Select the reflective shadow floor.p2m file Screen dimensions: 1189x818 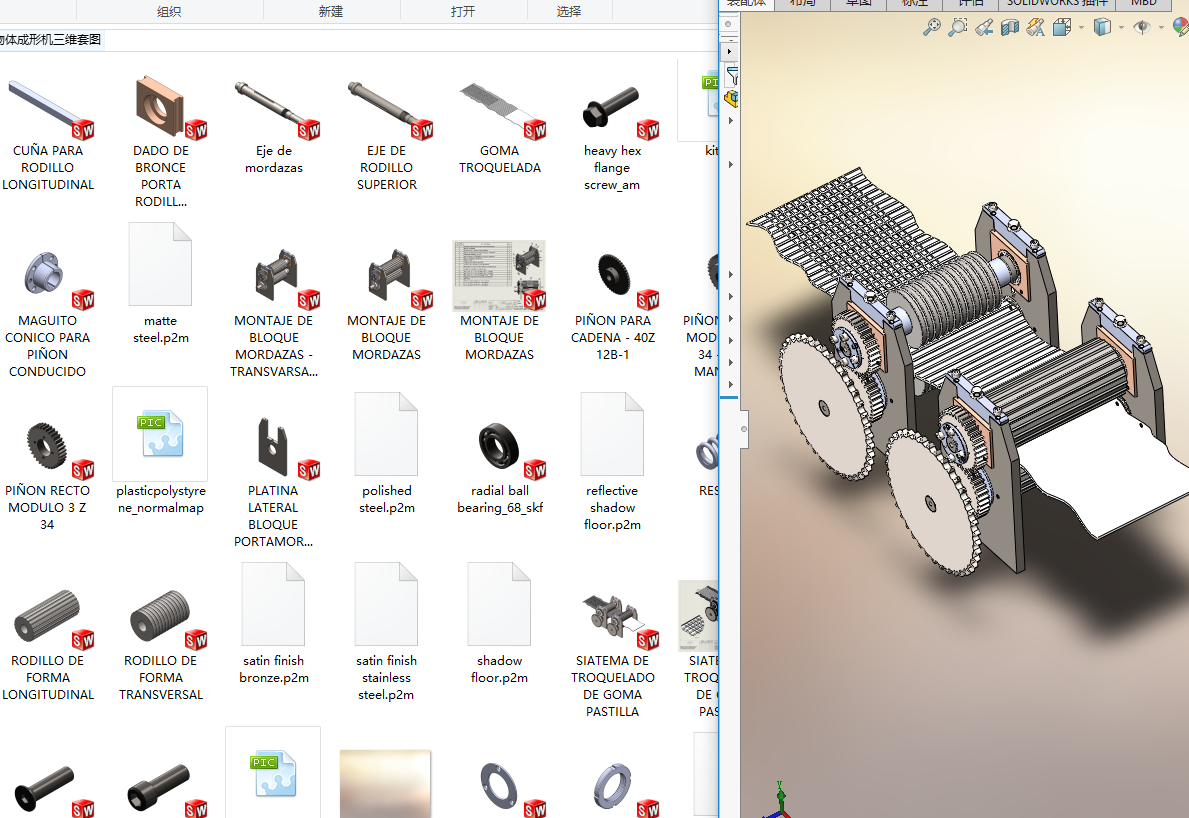[x=613, y=462]
